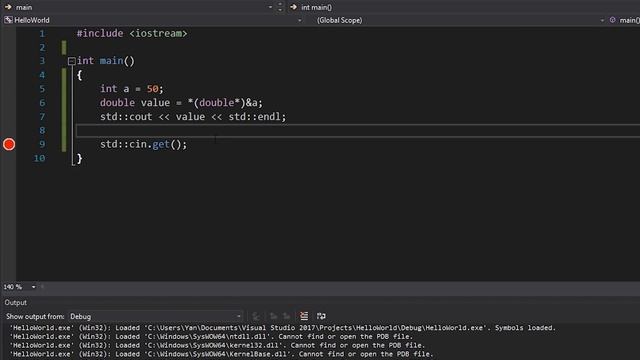Click Clear All in Output toolbar
Image resolution: width=640 pixels, height=360 pixels.
pyautogui.click(x=304, y=316)
